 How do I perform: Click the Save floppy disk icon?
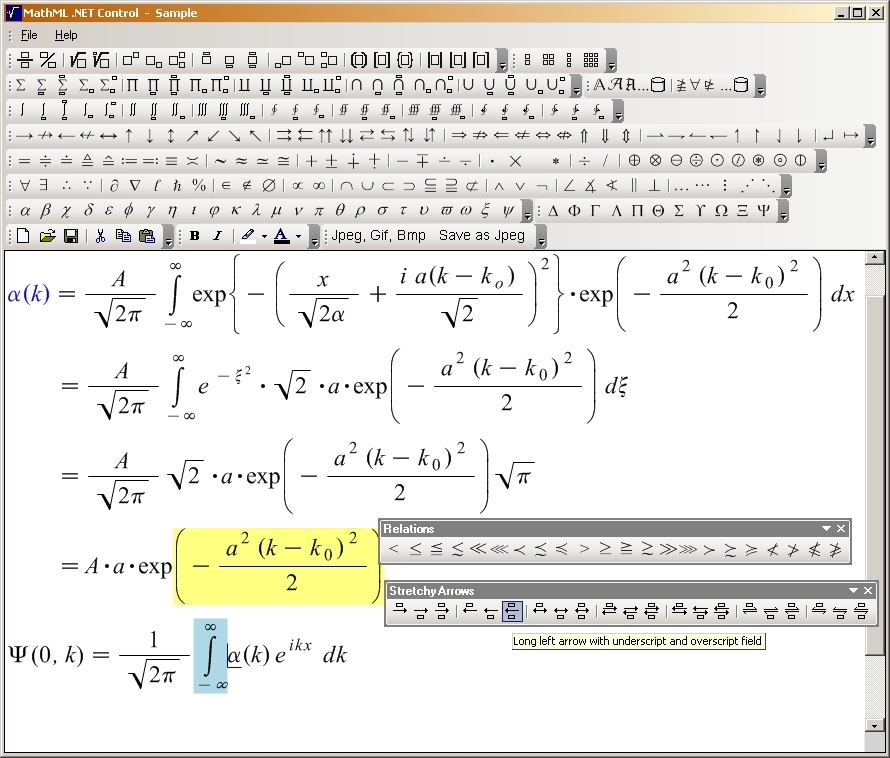(71, 236)
